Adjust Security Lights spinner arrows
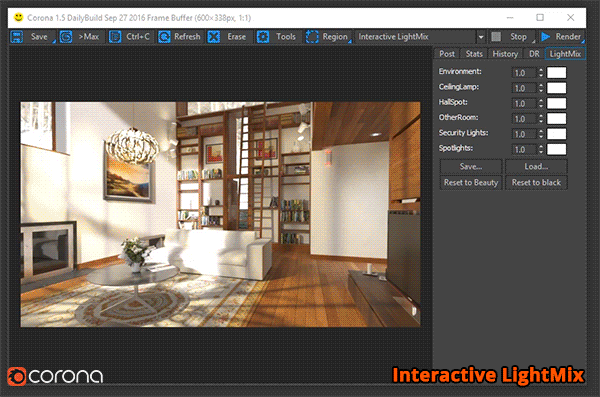 [x=541, y=134]
